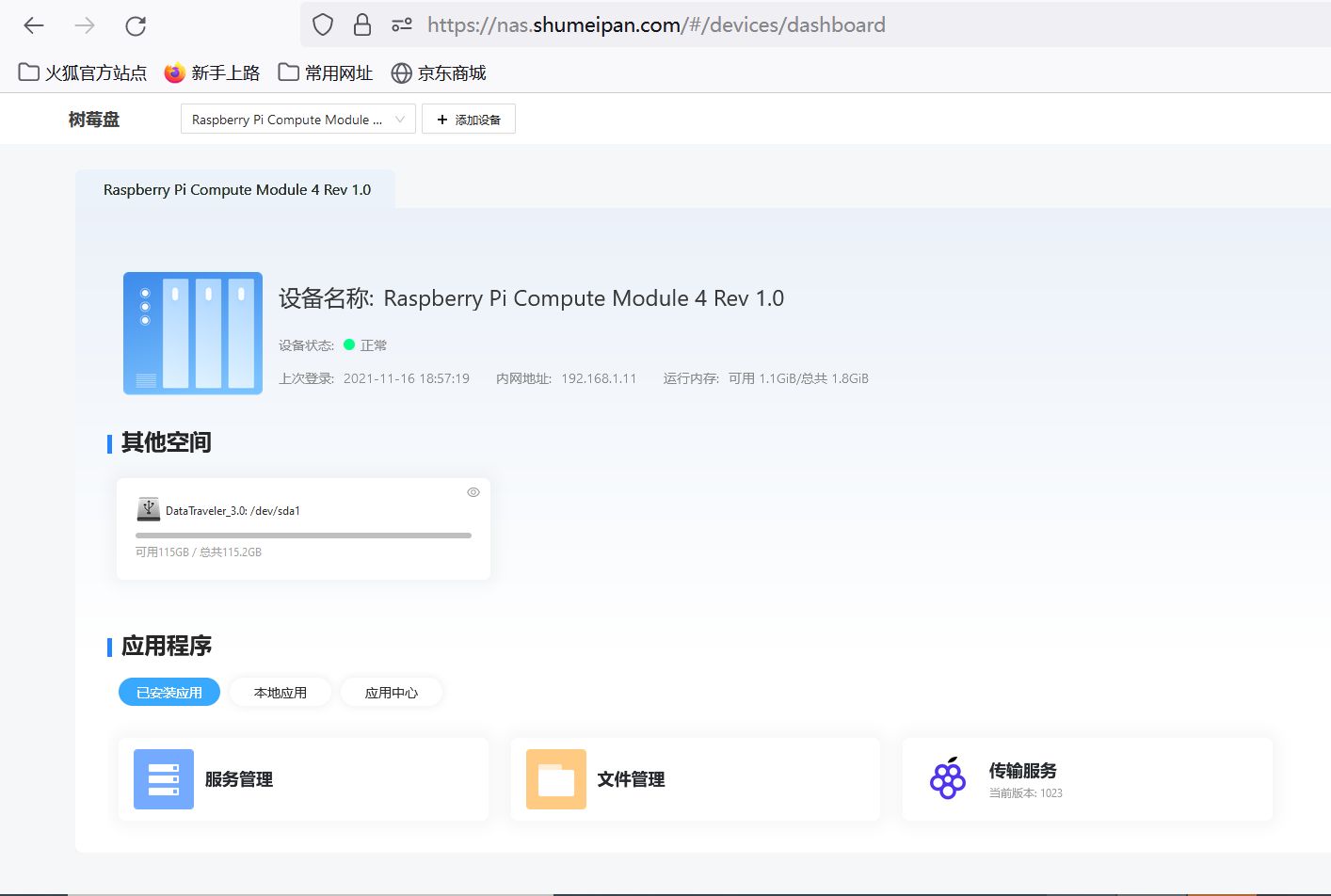The width and height of the screenshot is (1331, 896).
Task: Open the site permissions icon in address bar
Action: (x=402, y=24)
